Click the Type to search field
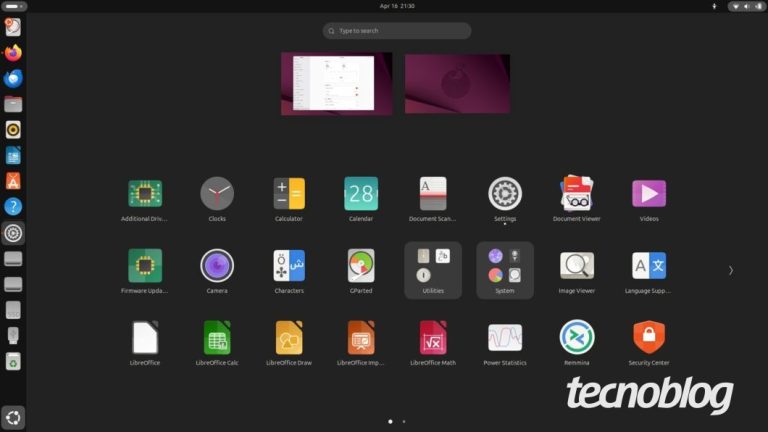 coord(397,31)
